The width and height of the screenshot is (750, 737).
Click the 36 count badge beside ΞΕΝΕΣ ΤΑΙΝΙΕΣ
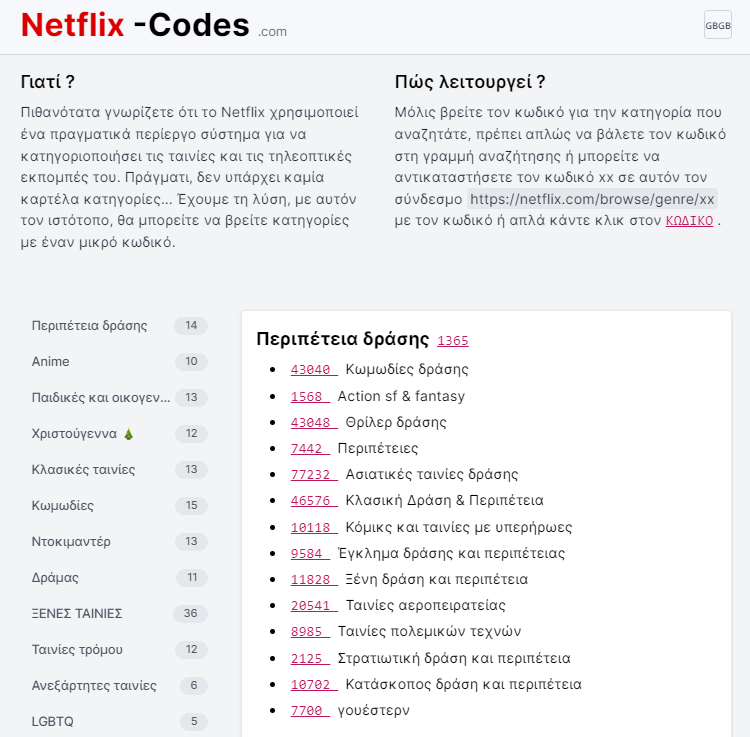coord(190,614)
